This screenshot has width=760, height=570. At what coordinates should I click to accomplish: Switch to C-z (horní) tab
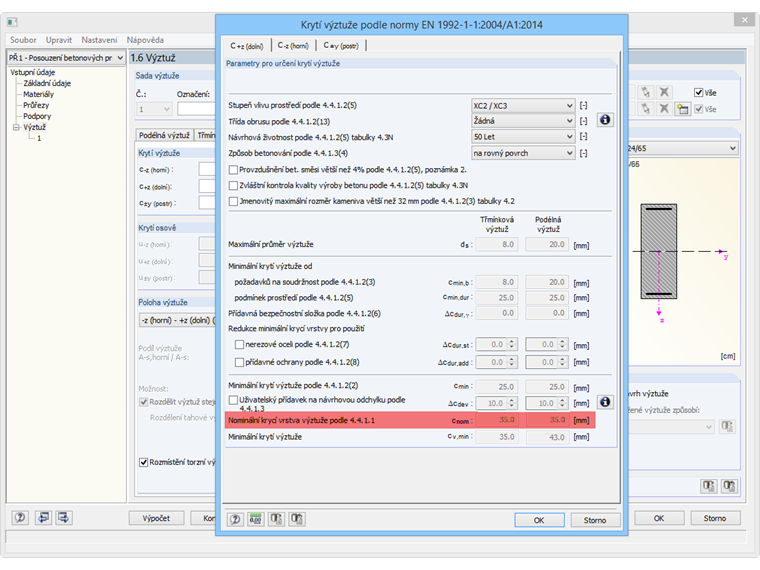(x=293, y=46)
